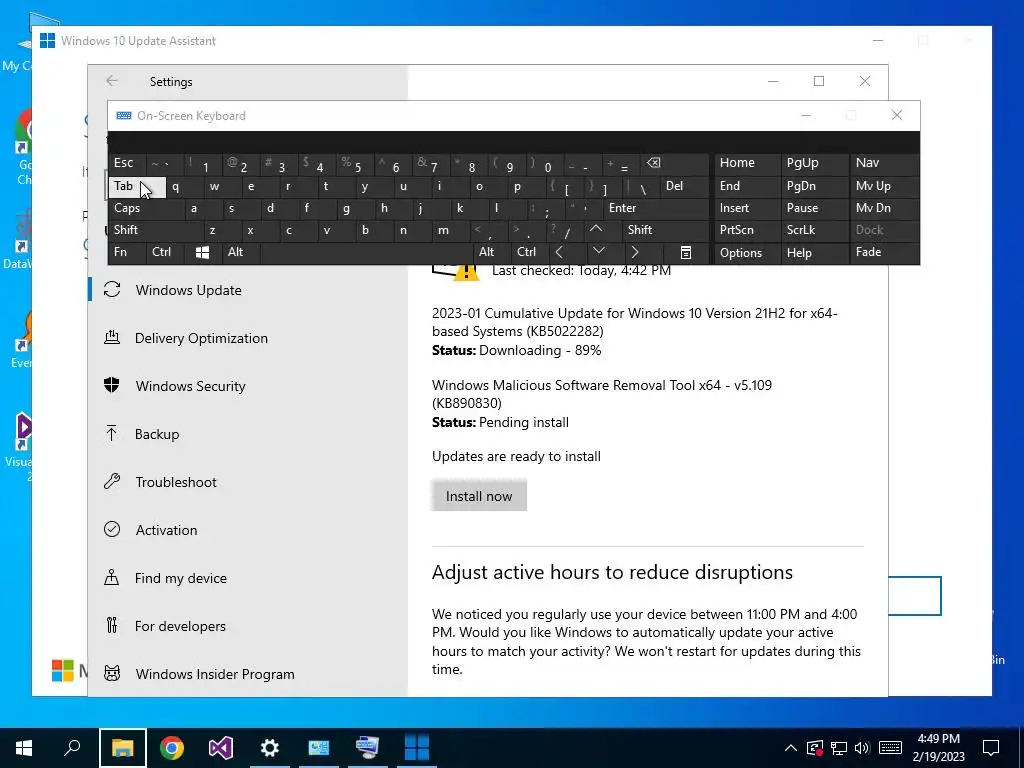Tap the up arrow key on keyboard

[x=596, y=230]
